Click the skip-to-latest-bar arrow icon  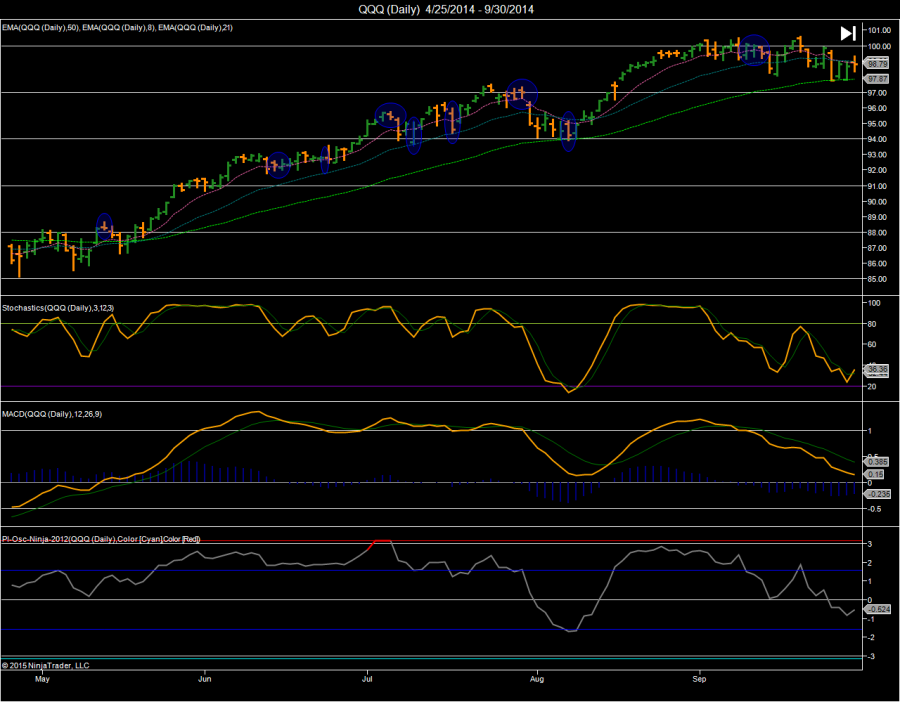point(848,33)
